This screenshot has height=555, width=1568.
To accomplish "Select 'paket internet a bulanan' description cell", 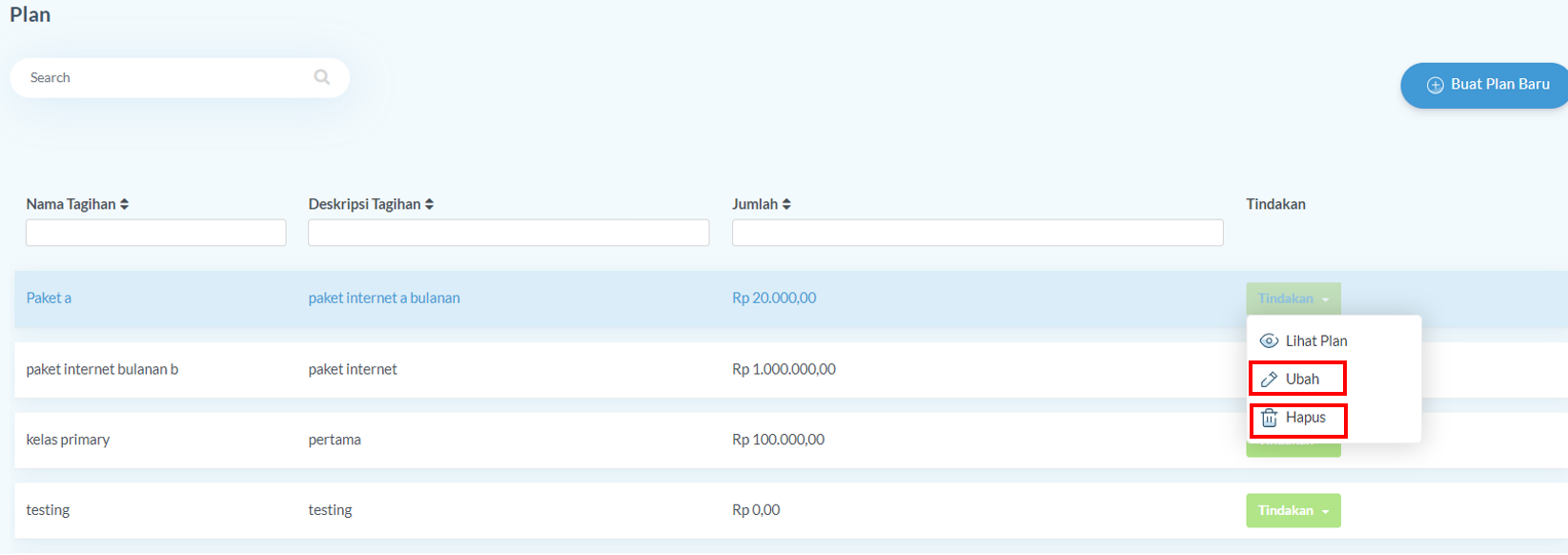I will click(384, 298).
